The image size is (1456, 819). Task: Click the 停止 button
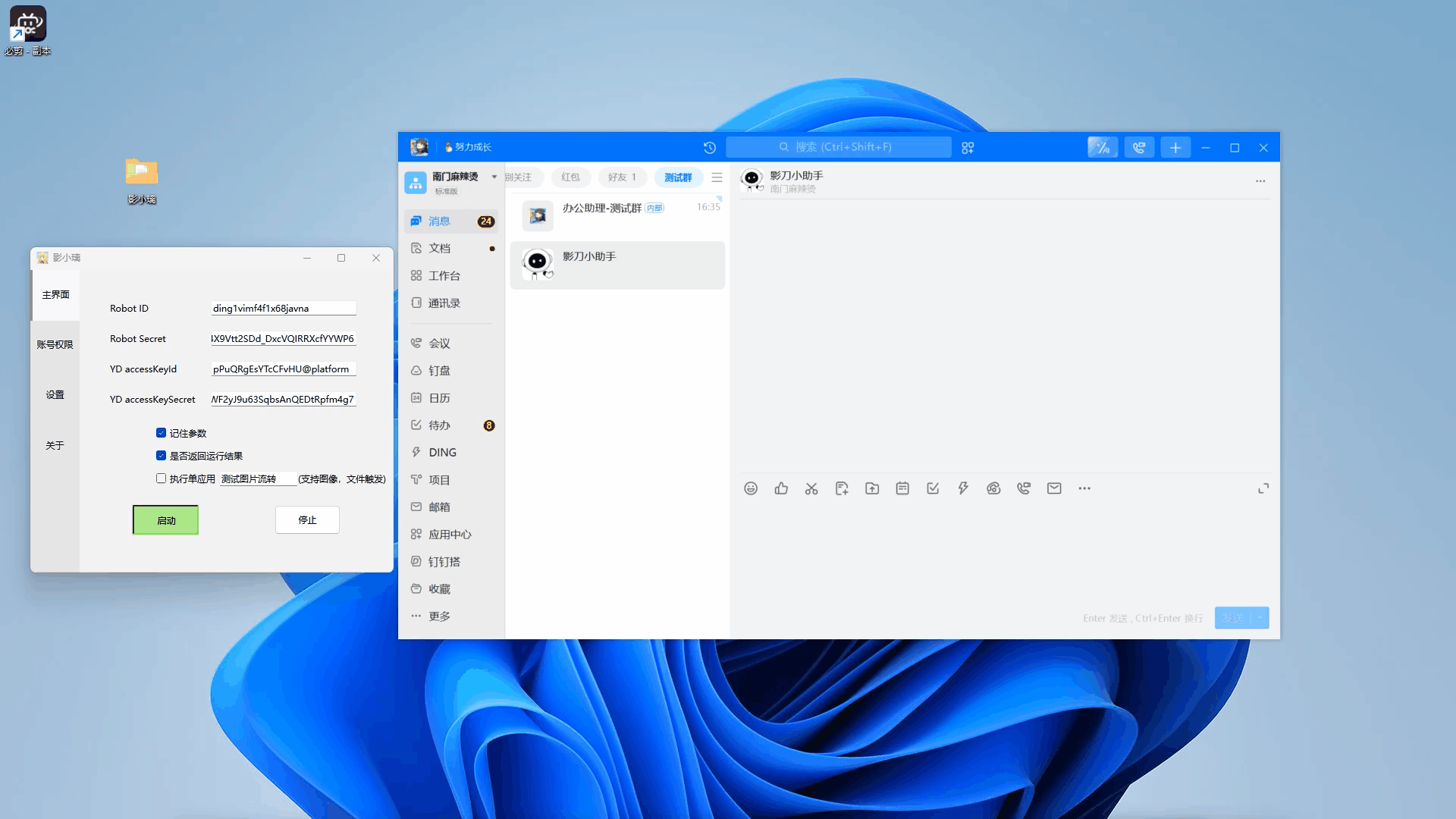point(307,520)
